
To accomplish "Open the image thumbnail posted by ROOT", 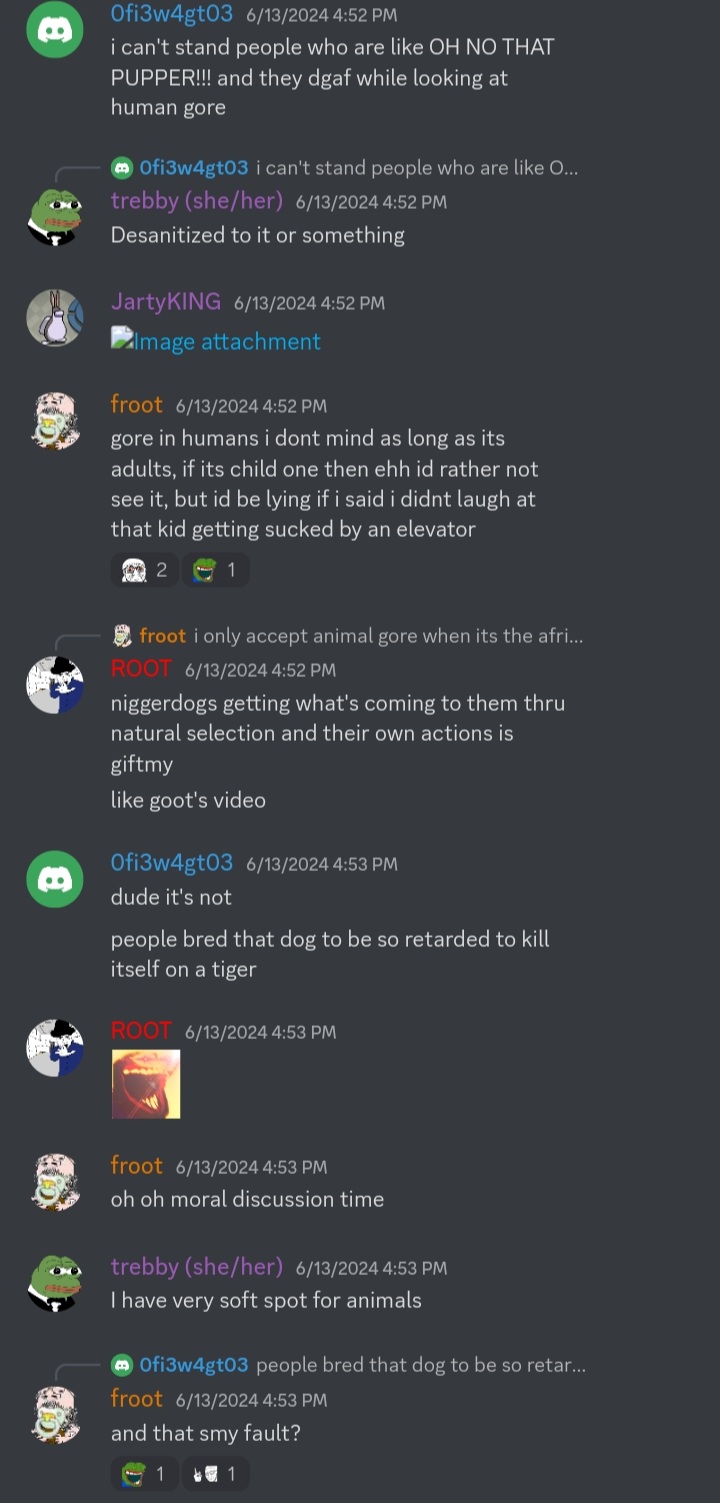I will (x=146, y=1084).
